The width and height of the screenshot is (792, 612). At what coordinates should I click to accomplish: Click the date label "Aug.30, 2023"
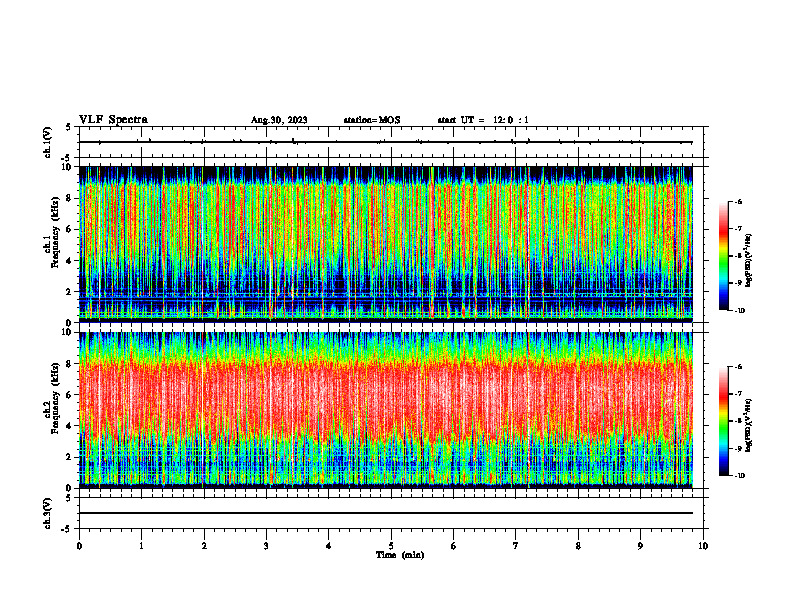279,120
